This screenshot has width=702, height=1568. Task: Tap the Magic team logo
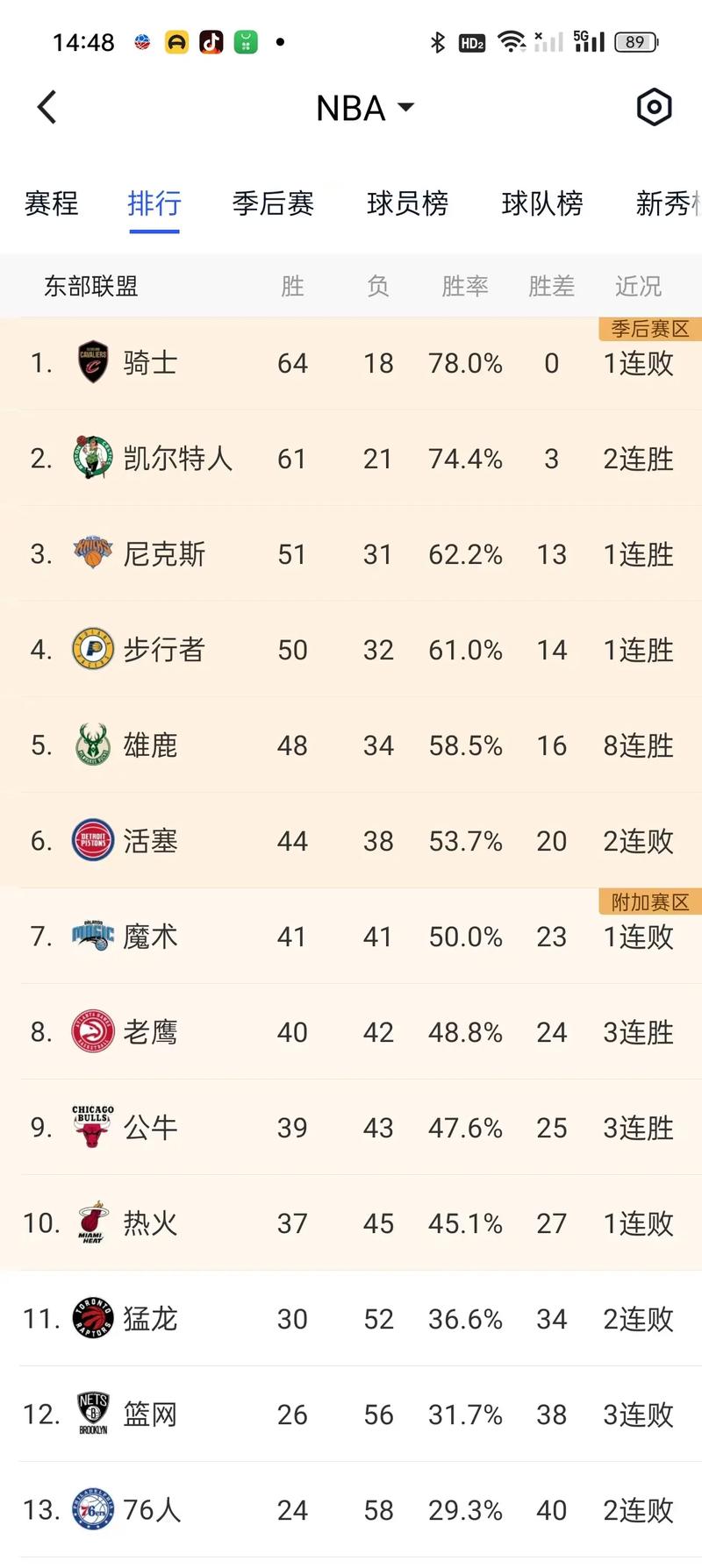[91, 937]
